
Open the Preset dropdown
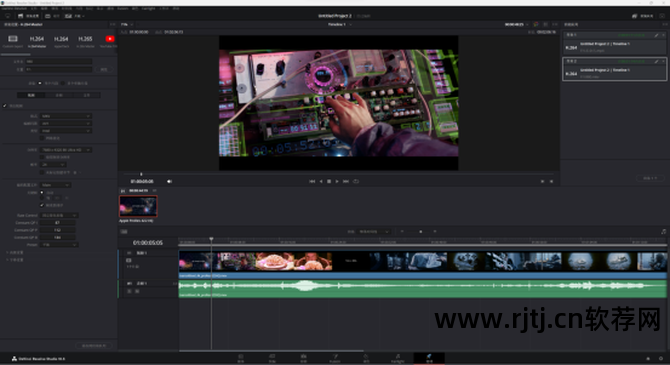[59, 244]
